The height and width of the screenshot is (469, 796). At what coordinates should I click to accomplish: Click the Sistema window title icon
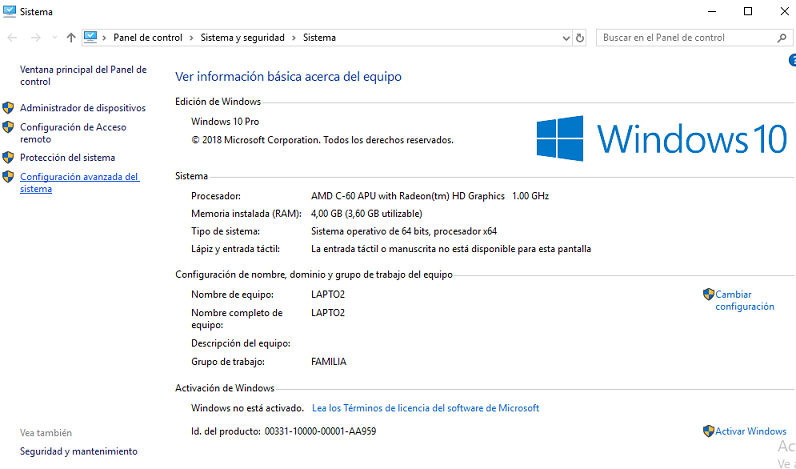coord(9,11)
